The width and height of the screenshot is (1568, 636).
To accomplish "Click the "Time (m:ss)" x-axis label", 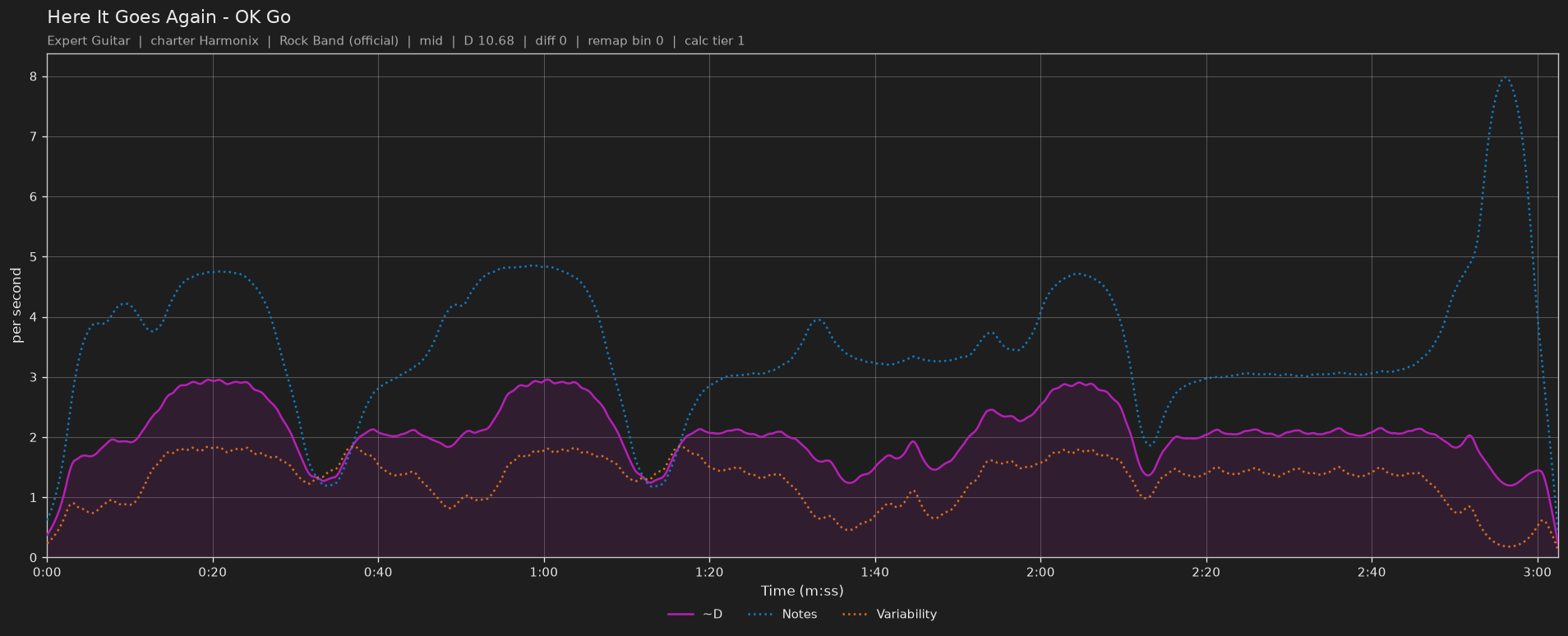I will pyautogui.click(x=802, y=591).
